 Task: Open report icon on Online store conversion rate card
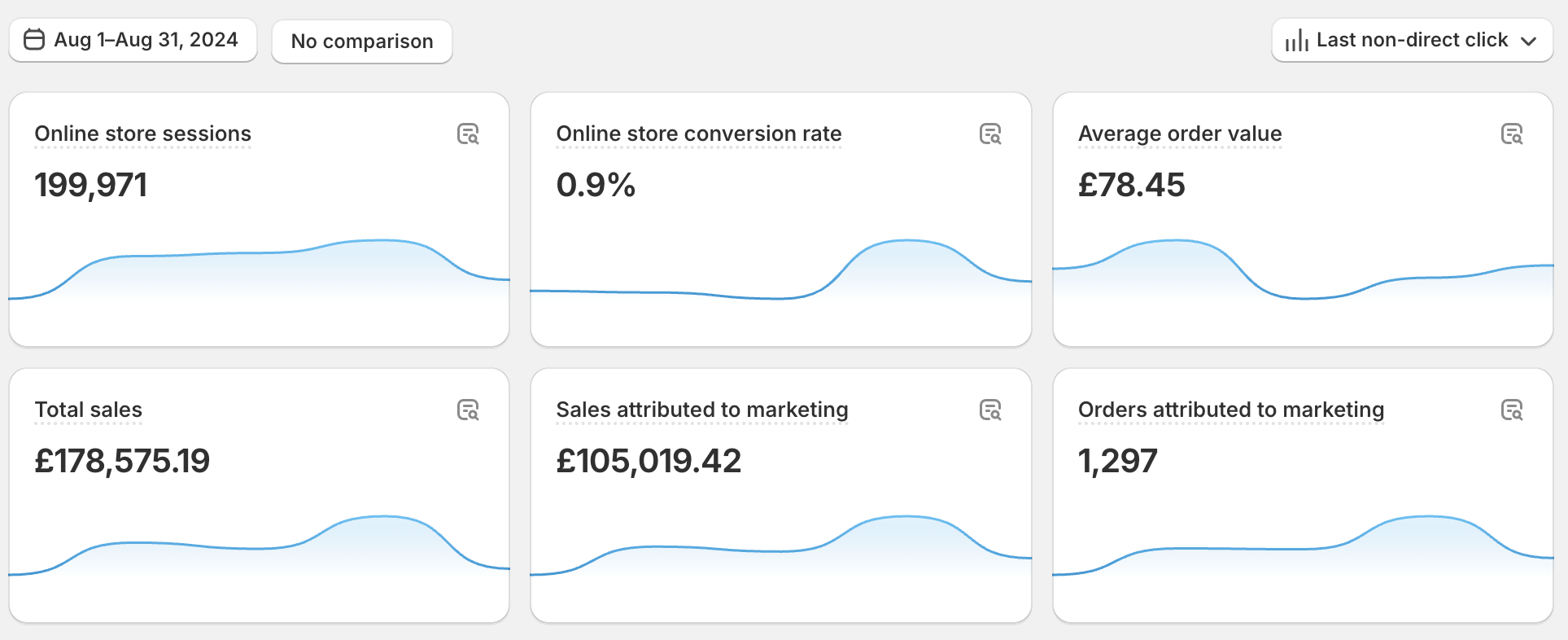point(989,134)
